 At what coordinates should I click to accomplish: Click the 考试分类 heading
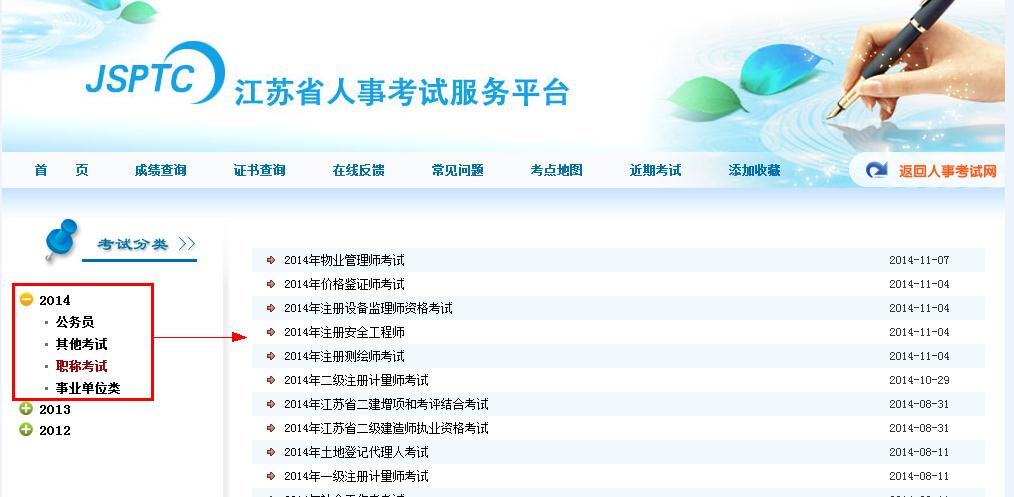point(133,244)
